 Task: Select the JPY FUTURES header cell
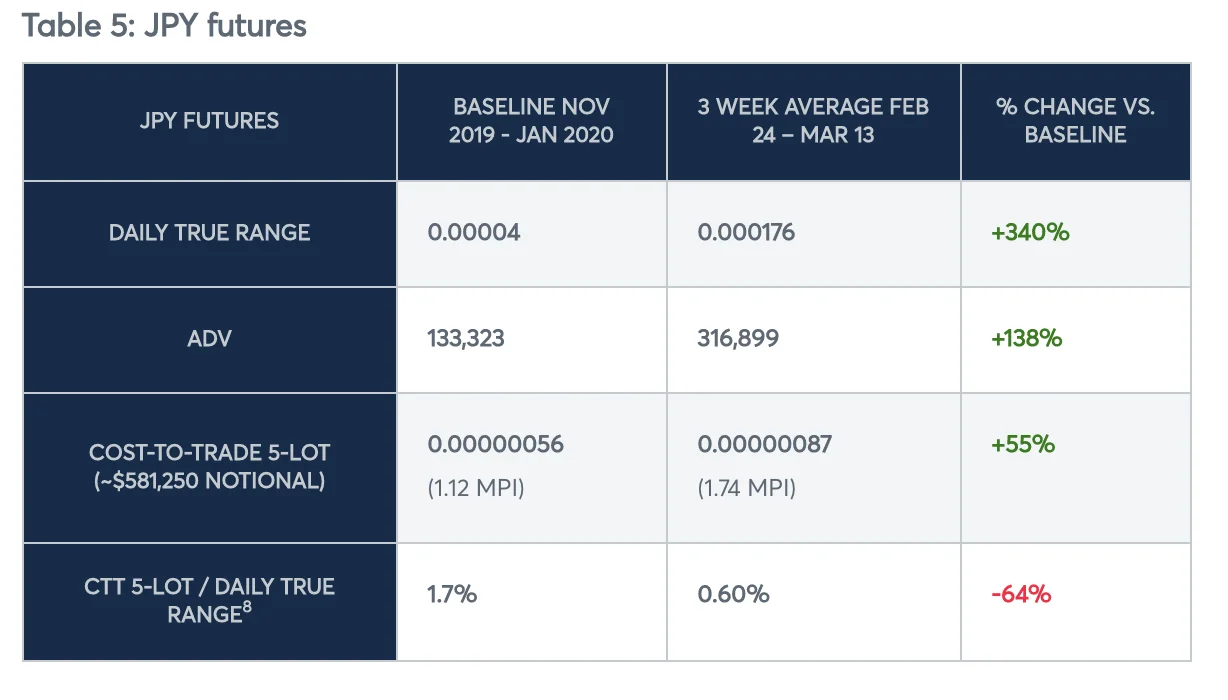pyautogui.click(x=209, y=121)
